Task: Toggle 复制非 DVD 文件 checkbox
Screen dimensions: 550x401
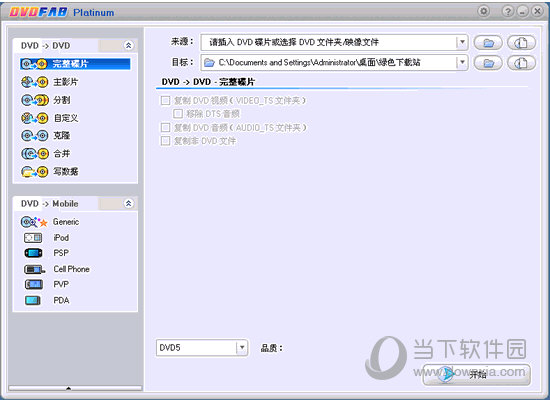Action: pyautogui.click(x=165, y=141)
